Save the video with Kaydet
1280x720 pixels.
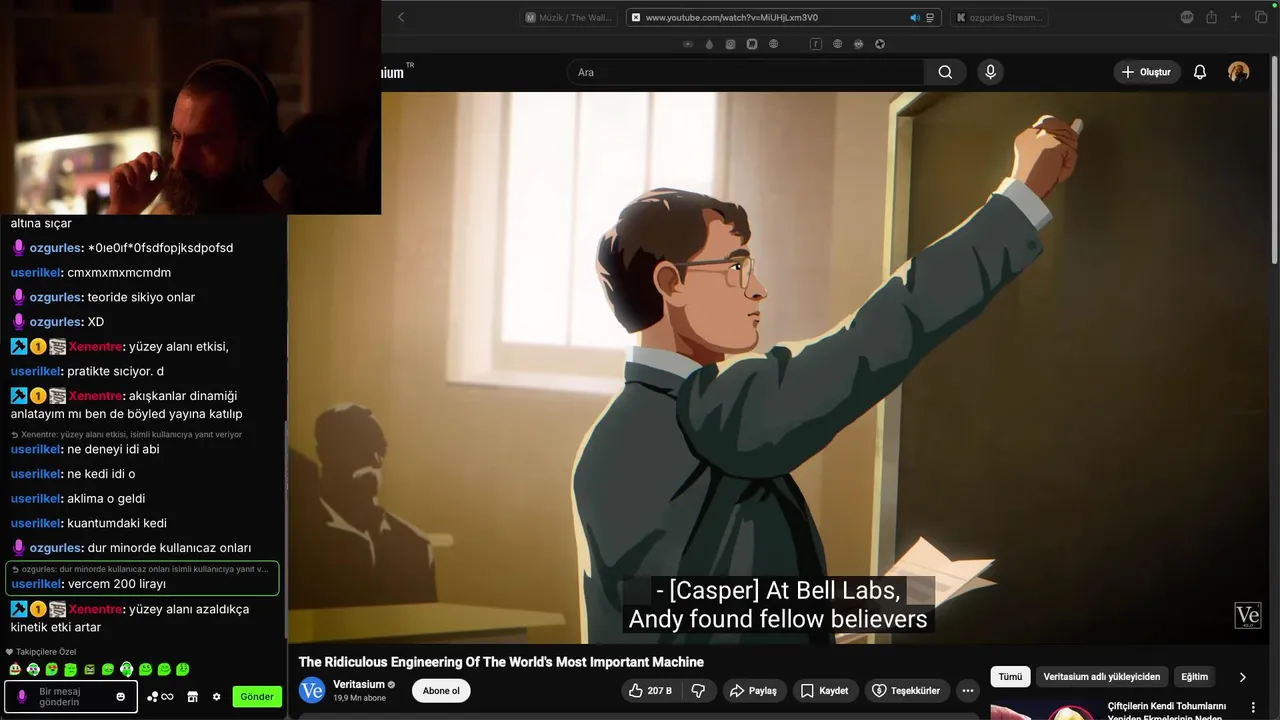click(825, 691)
